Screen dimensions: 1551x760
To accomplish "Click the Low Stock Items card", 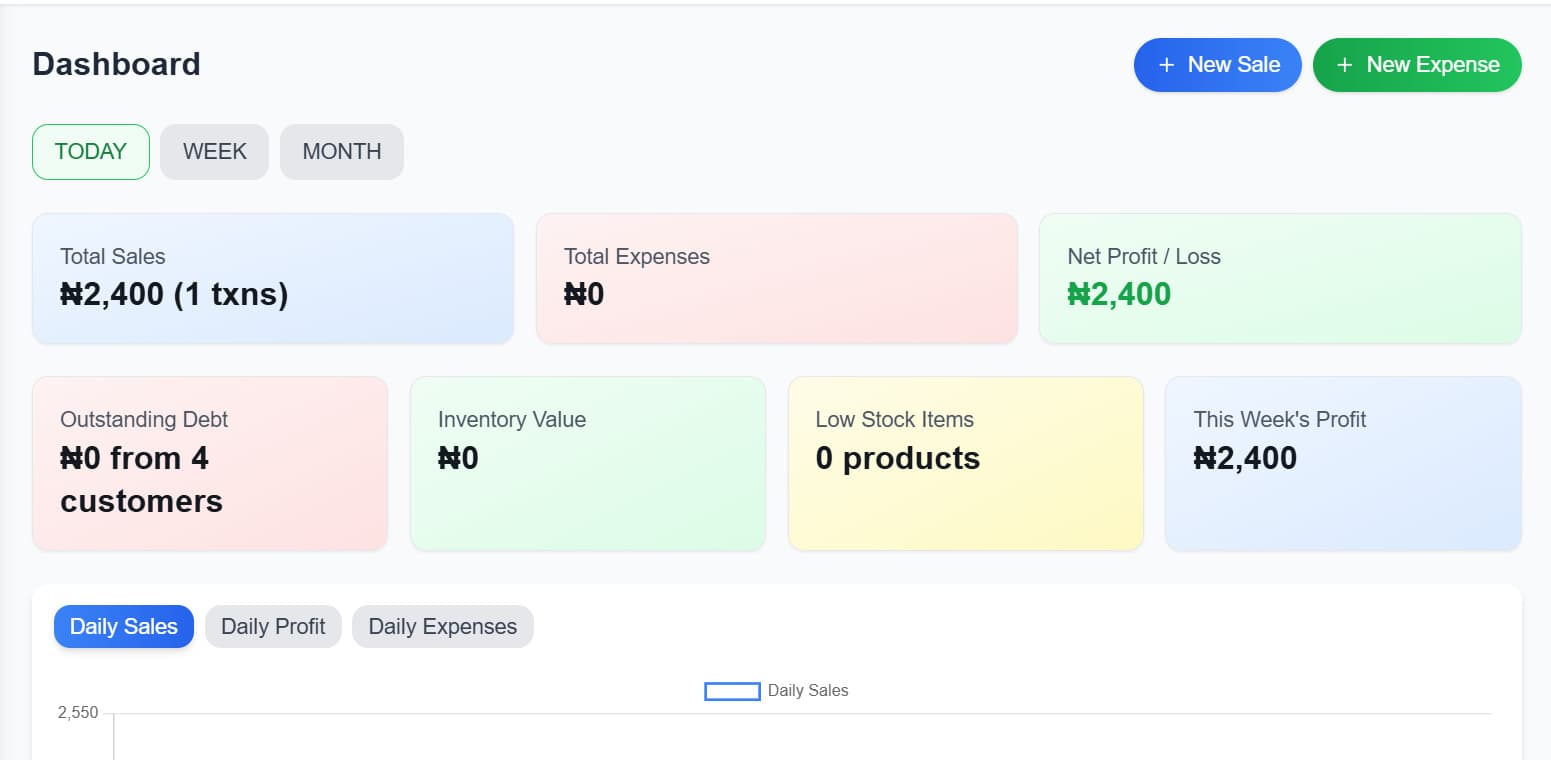I will 965,462.
